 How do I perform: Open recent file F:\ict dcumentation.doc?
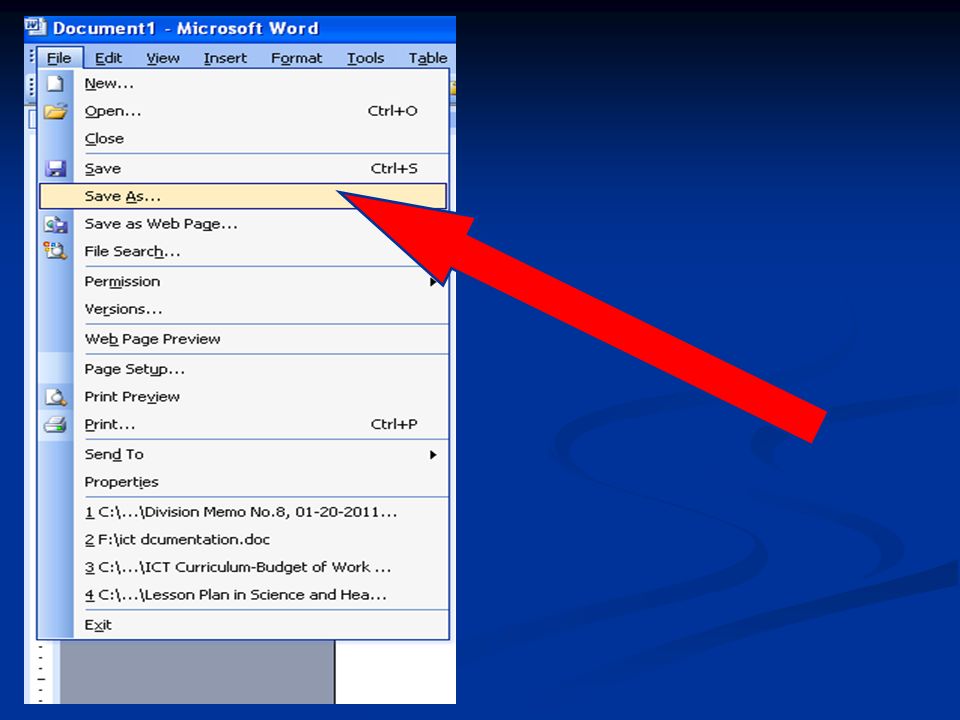click(x=243, y=539)
